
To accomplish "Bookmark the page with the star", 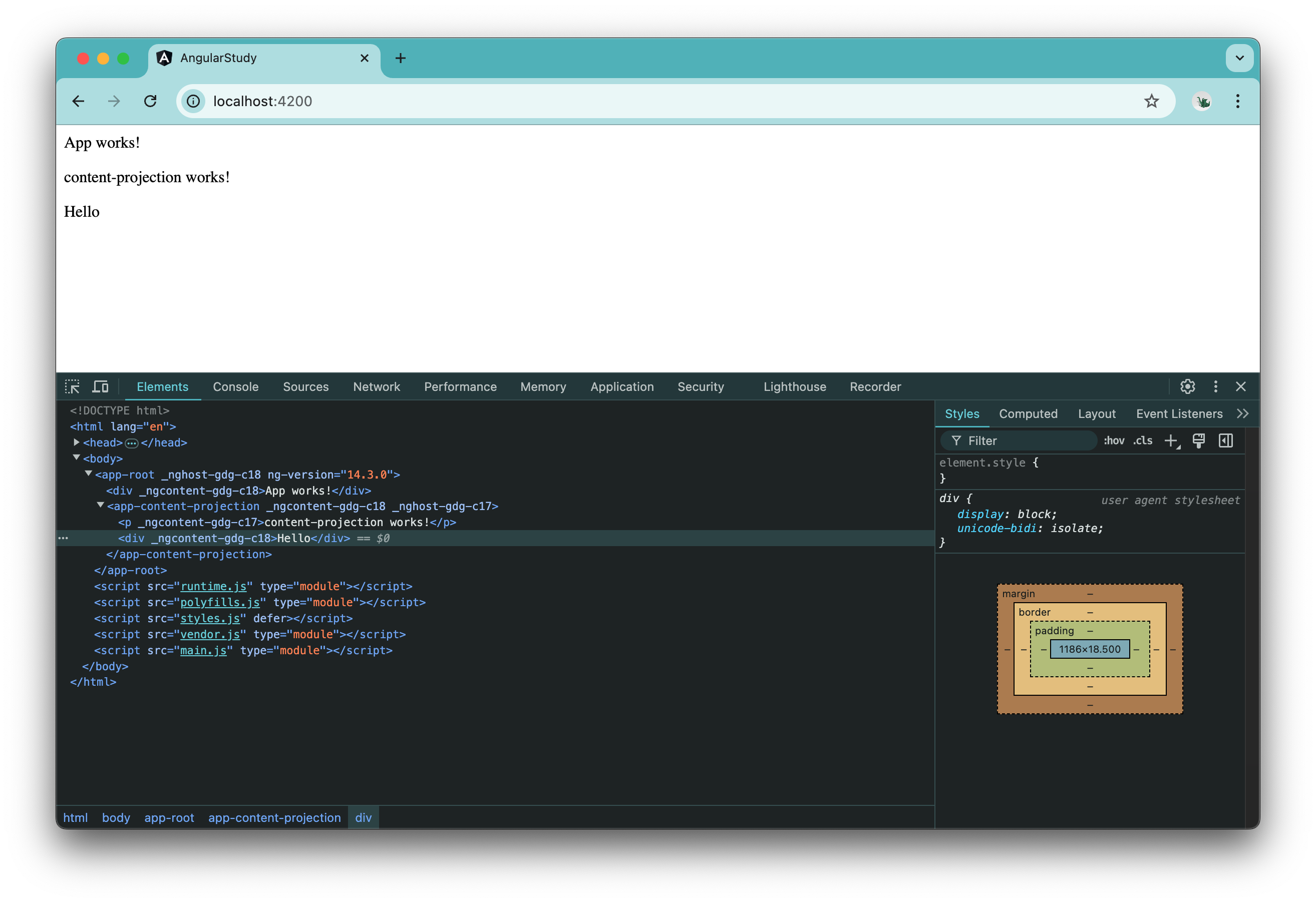I will coord(1151,101).
